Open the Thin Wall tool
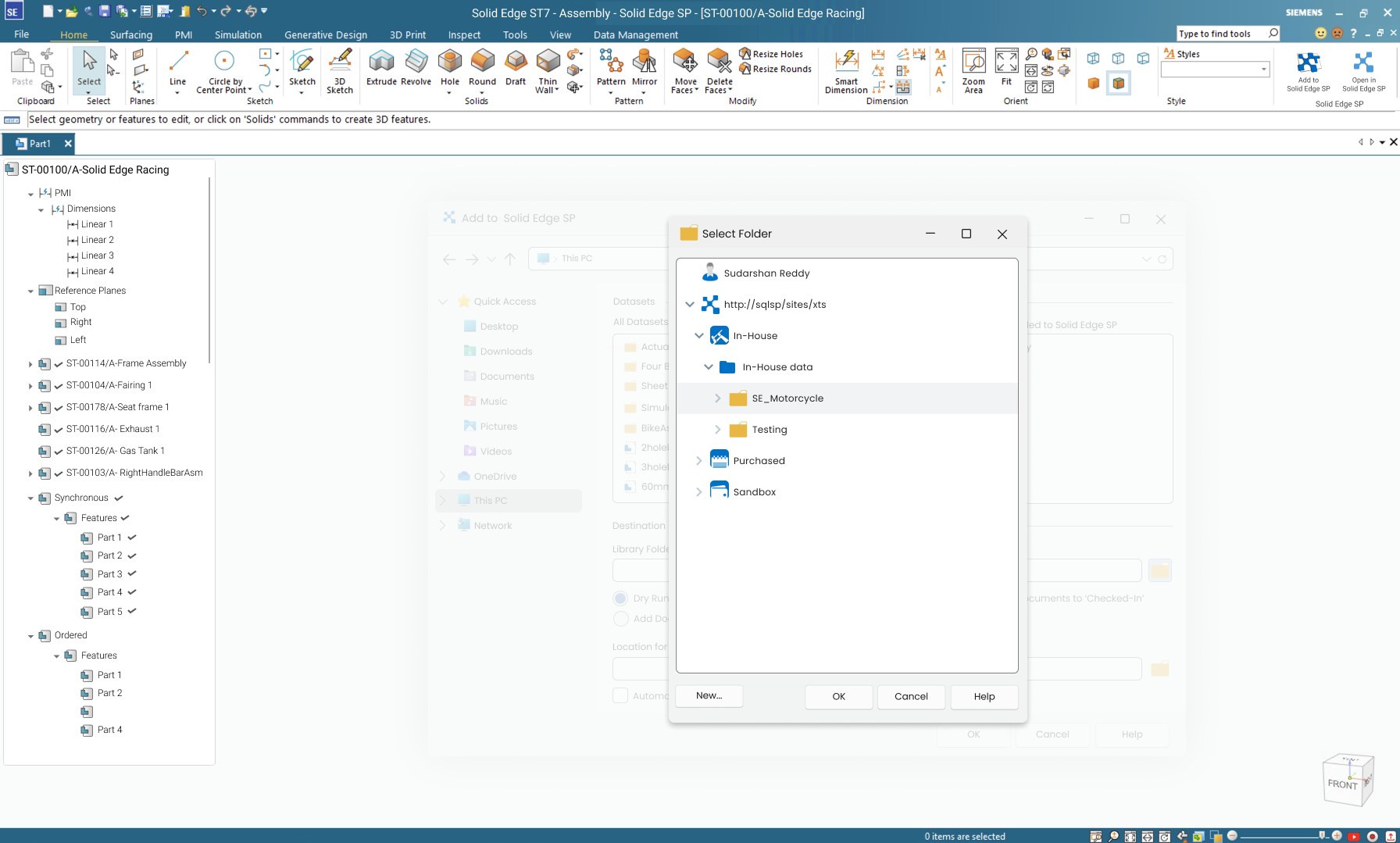The image size is (1400, 843). tap(548, 70)
